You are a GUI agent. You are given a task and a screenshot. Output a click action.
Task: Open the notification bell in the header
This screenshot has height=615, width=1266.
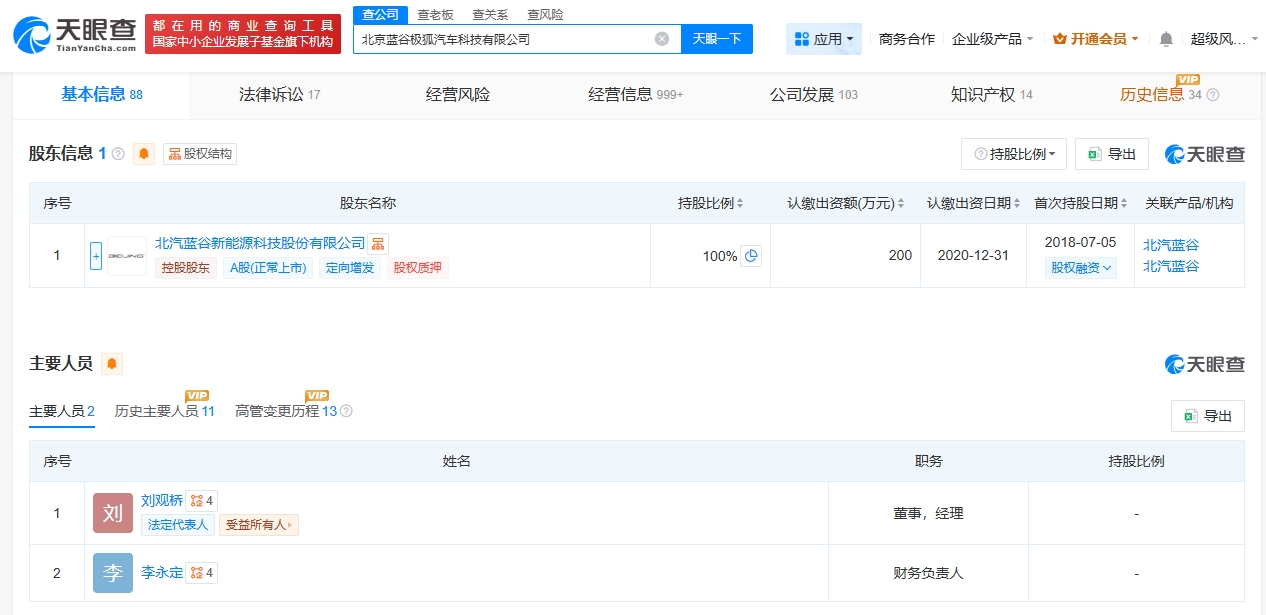1166,39
